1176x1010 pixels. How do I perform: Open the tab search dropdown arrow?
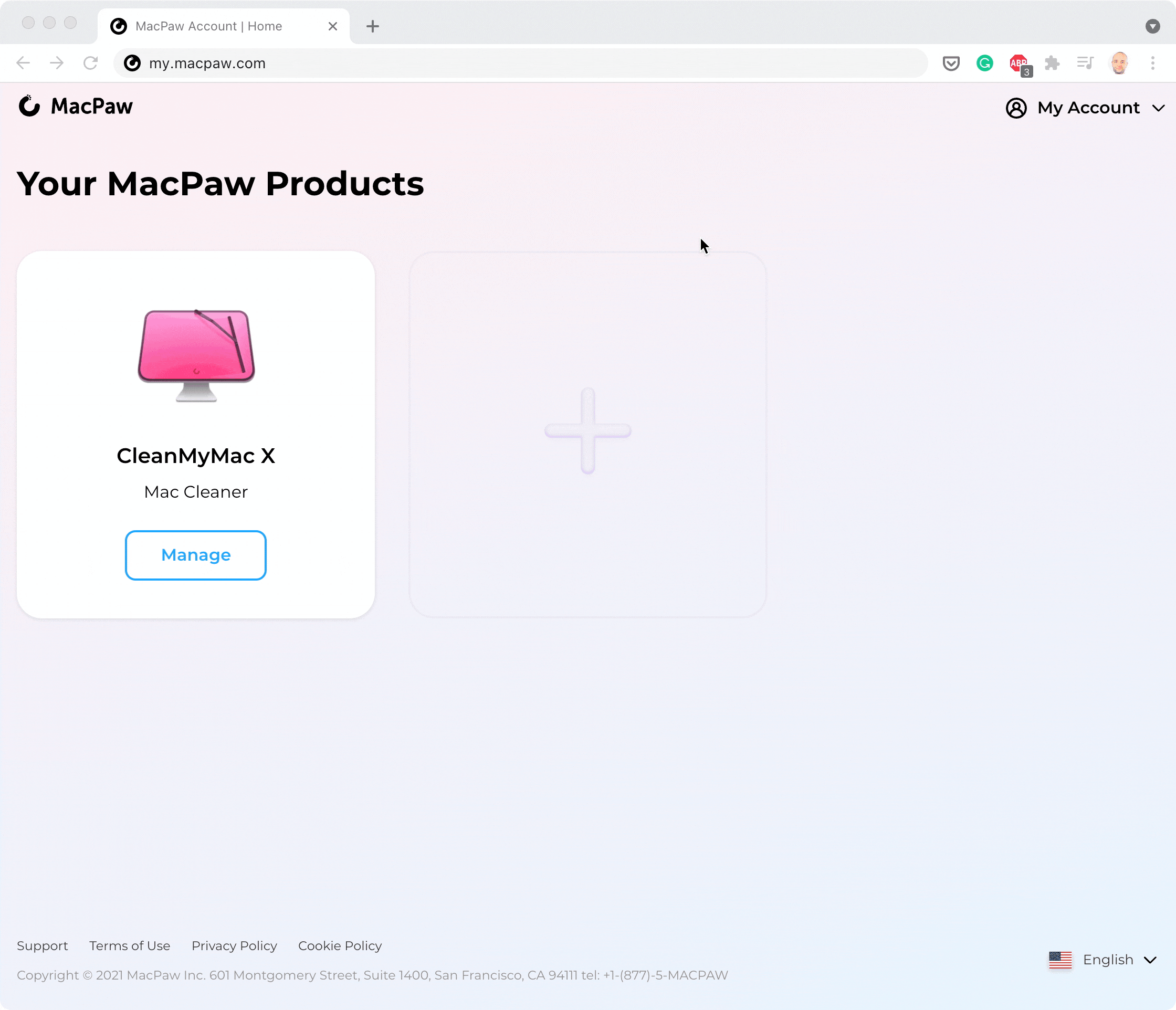coord(1153,26)
